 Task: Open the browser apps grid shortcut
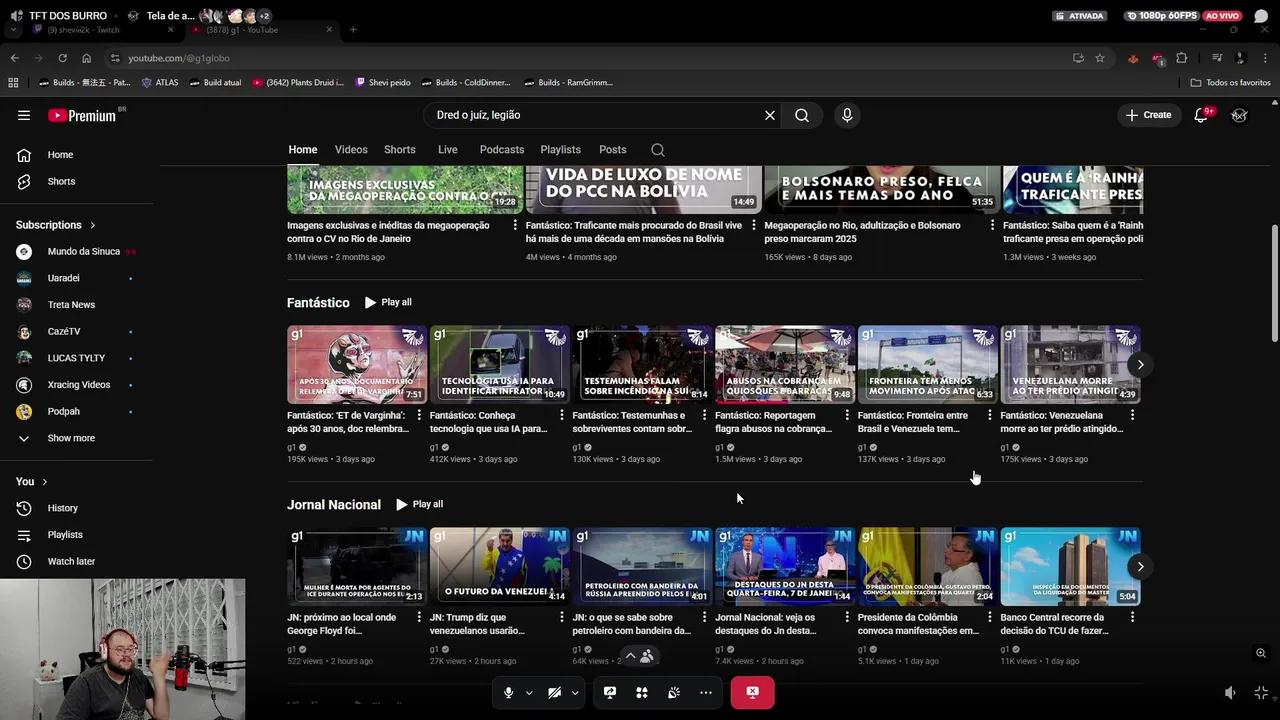pos(13,82)
